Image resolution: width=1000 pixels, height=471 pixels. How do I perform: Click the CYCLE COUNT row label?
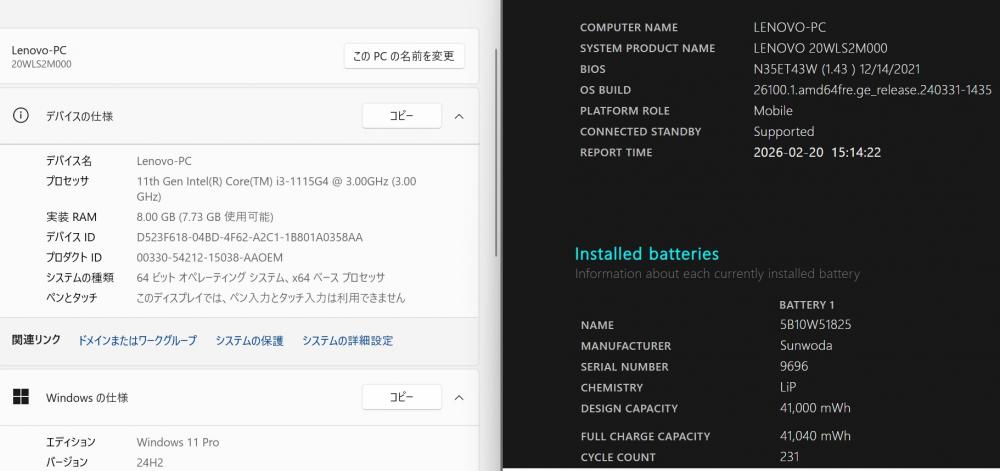pyautogui.click(x=618, y=457)
